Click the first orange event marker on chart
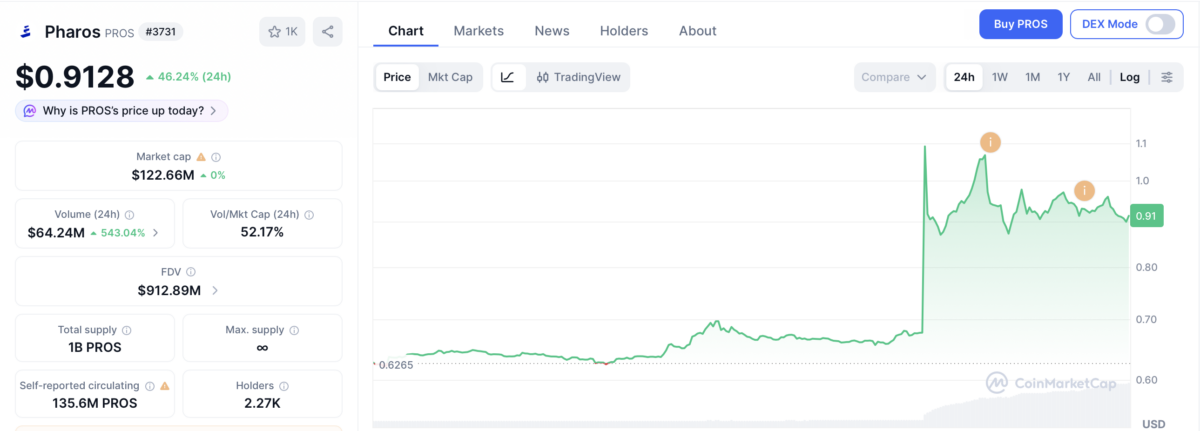1200x431 pixels. pyautogui.click(x=990, y=142)
